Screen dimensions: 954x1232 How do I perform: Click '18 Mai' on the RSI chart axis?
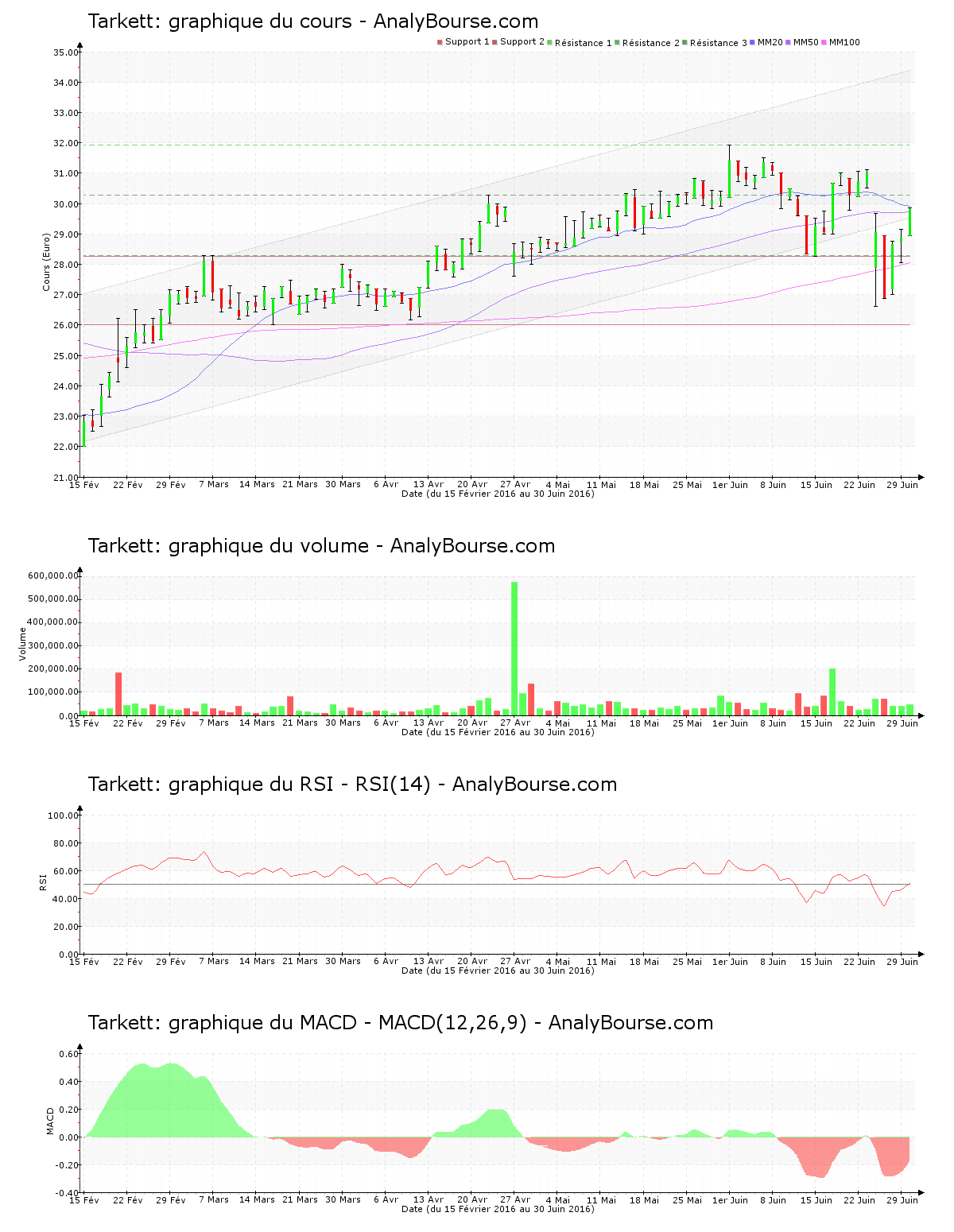coord(644,961)
